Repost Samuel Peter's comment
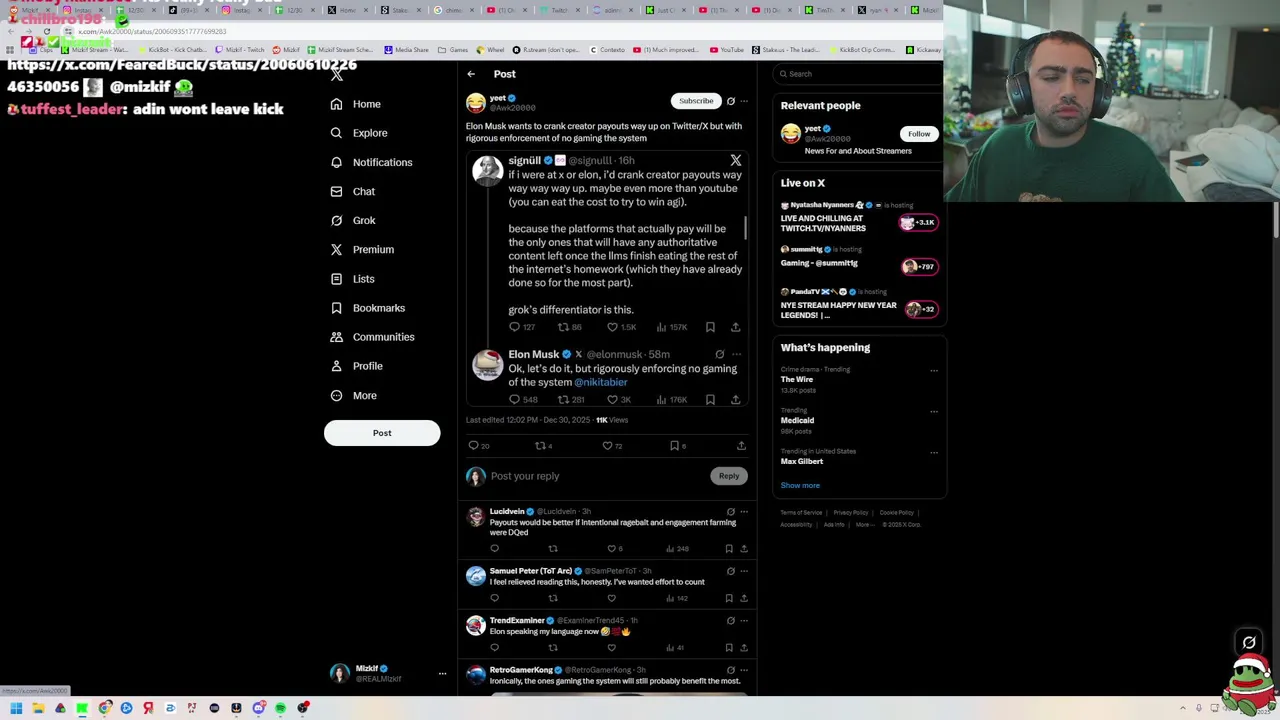 point(553,598)
